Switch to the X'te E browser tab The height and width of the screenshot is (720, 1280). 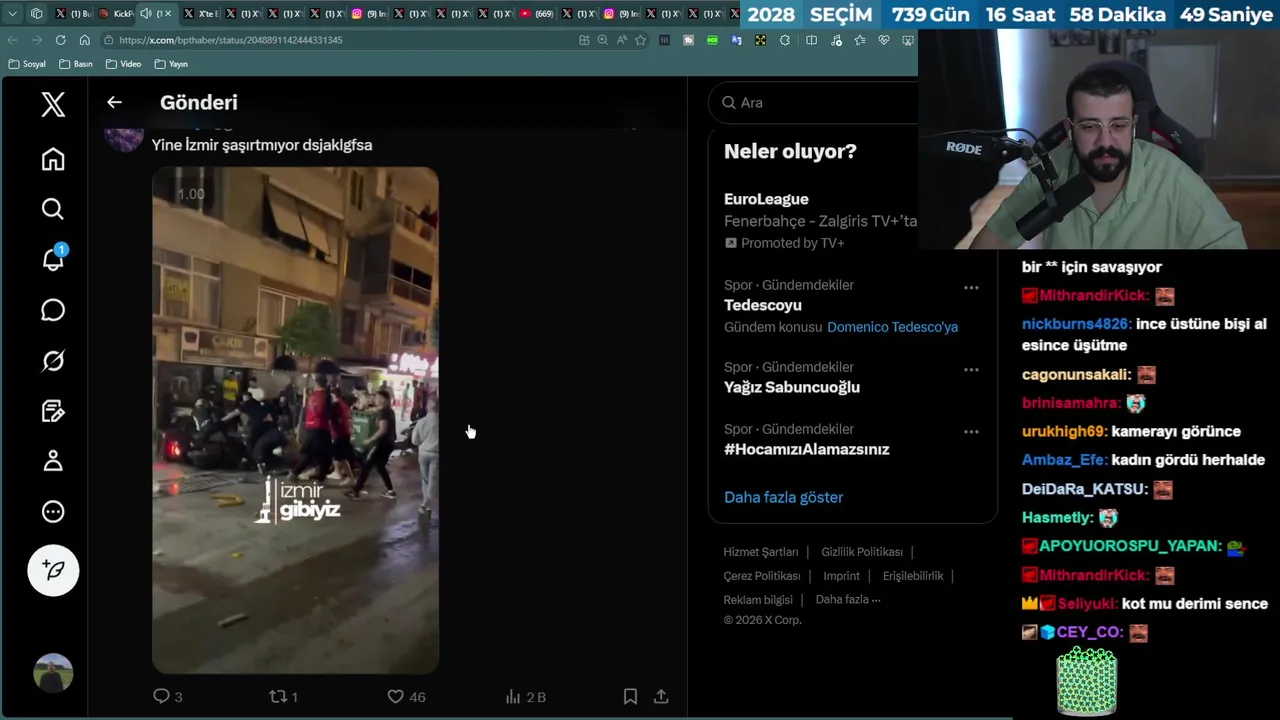[200, 14]
